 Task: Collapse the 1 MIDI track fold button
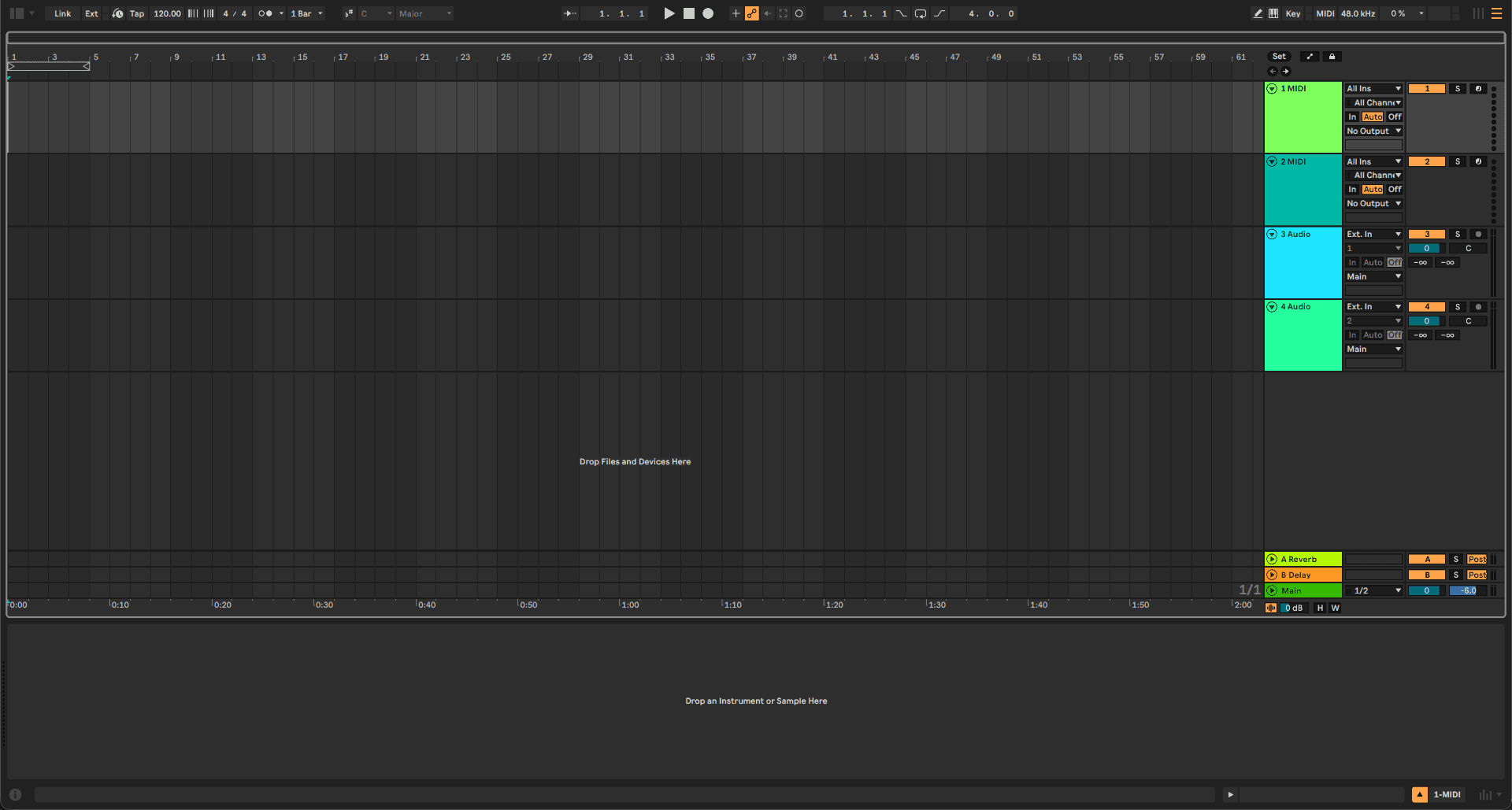pyautogui.click(x=1272, y=89)
